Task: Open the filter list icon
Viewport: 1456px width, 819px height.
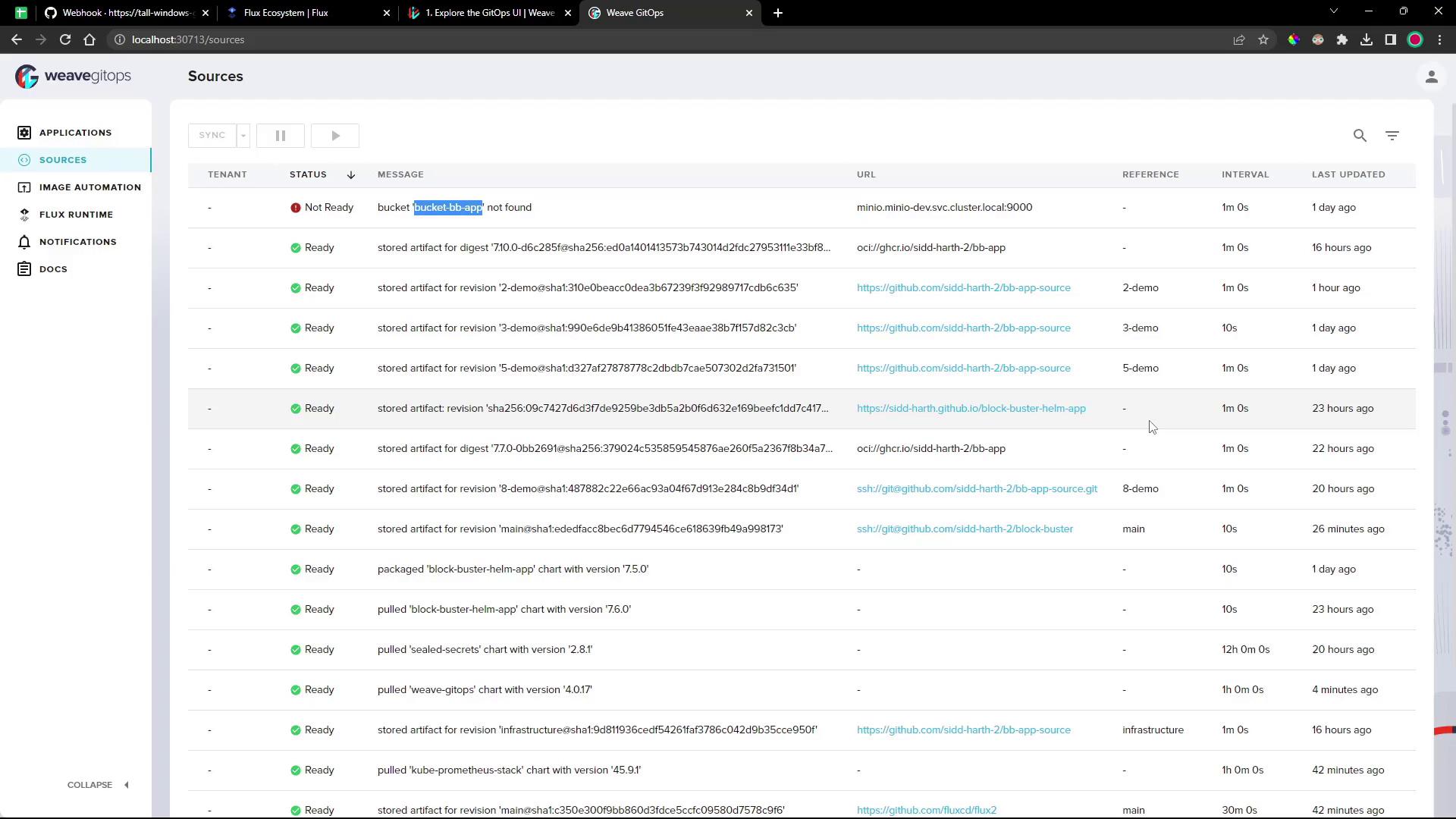Action: tap(1392, 136)
